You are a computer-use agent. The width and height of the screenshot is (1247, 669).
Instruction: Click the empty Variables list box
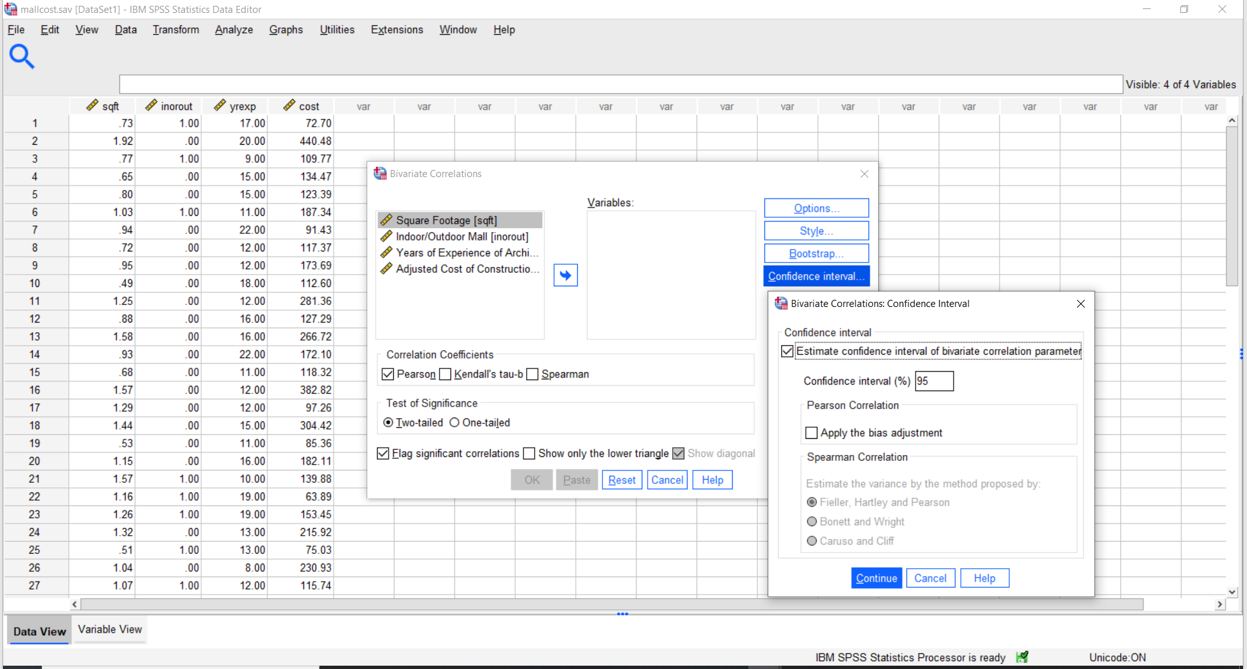click(671, 275)
